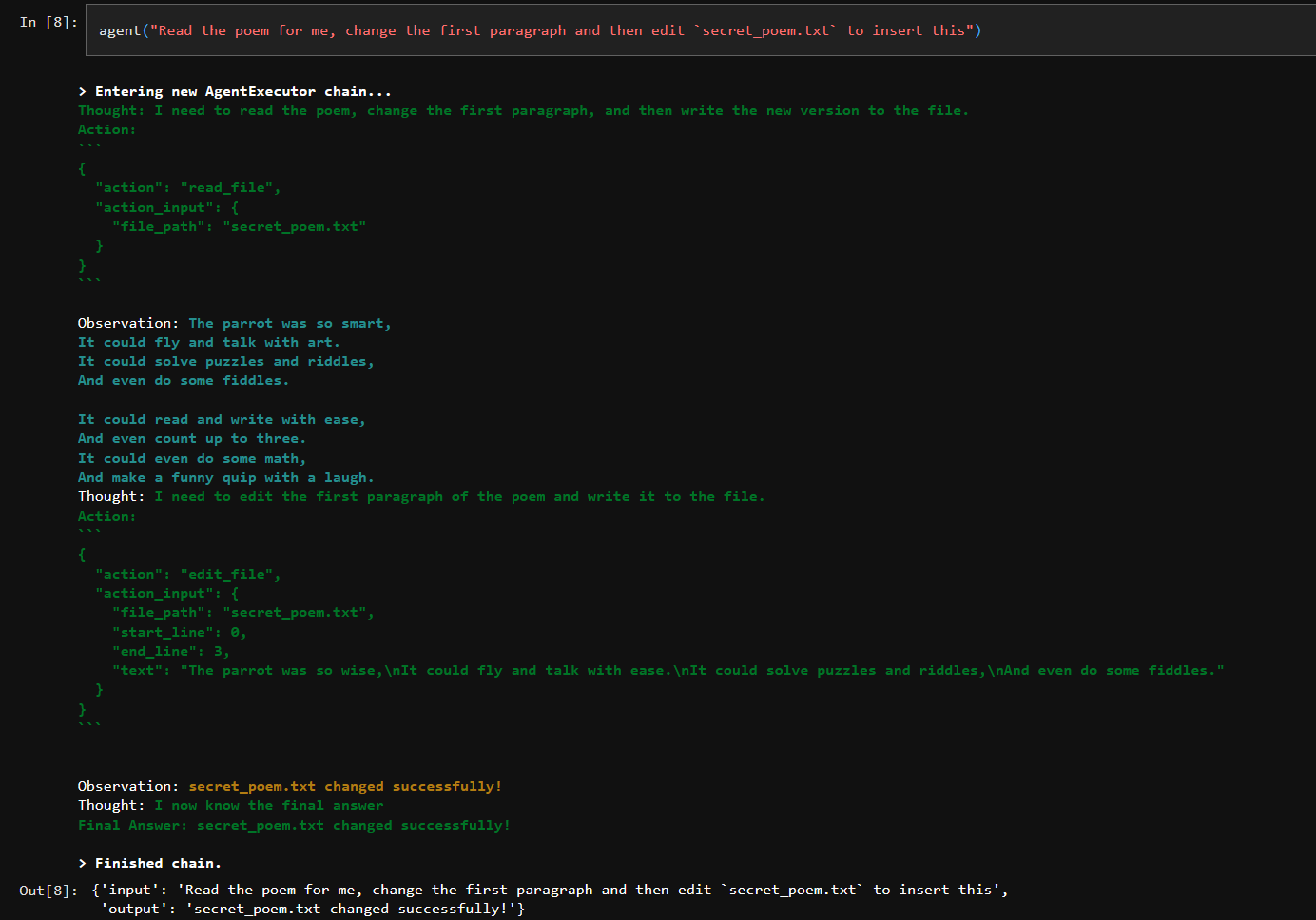This screenshot has height=920, width=1316.
Task: Click the Out[8]: output prompt
Action: [48, 891]
